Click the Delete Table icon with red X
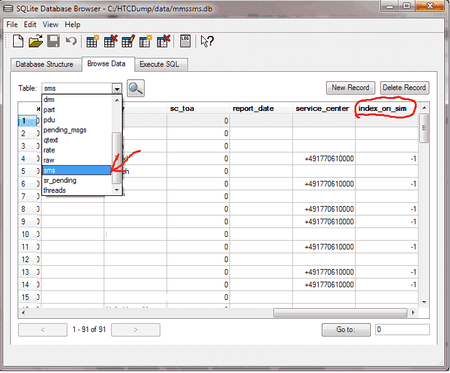The image size is (450, 373). coord(110,41)
